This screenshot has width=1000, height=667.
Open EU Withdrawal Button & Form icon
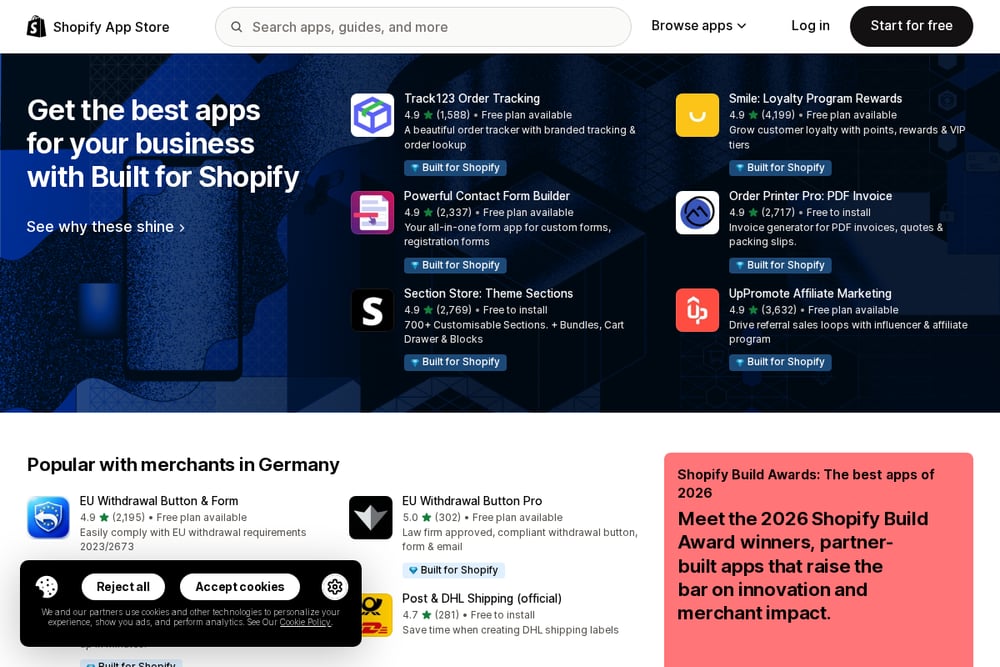coord(48,518)
